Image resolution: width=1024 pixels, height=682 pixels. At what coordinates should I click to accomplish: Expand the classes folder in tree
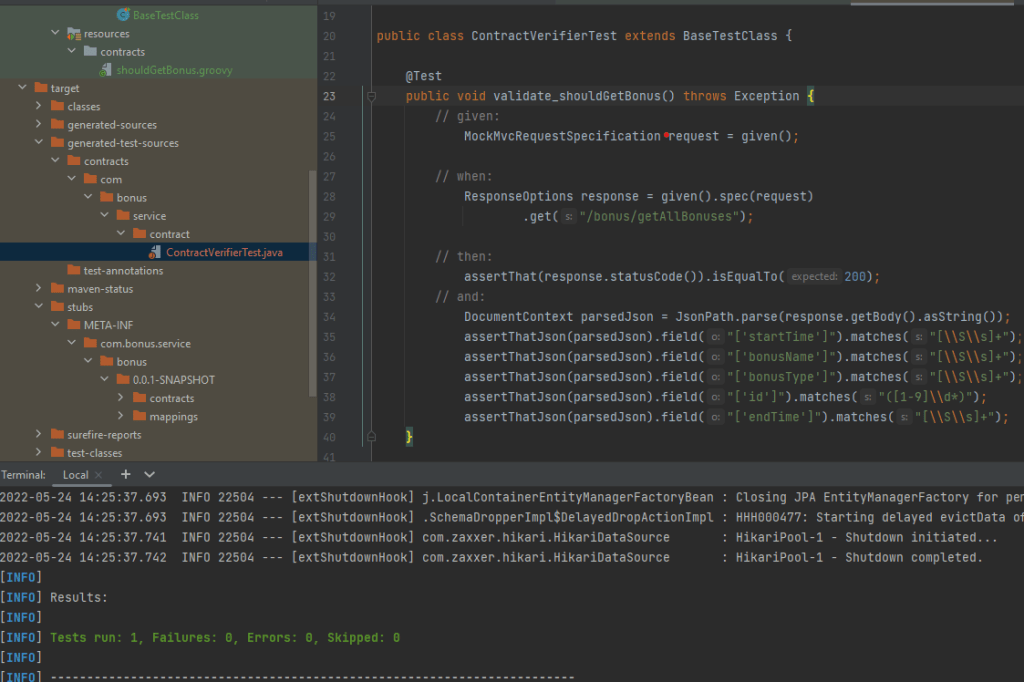coord(38,106)
